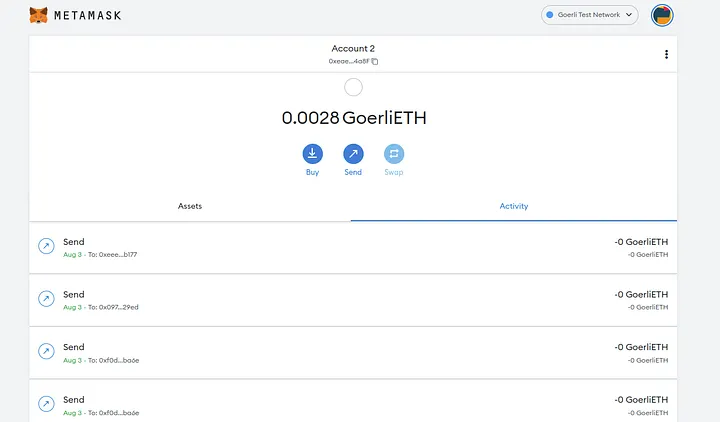Select the Activity tab
Image resolution: width=720 pixels, height=422 pixels.
513,206
